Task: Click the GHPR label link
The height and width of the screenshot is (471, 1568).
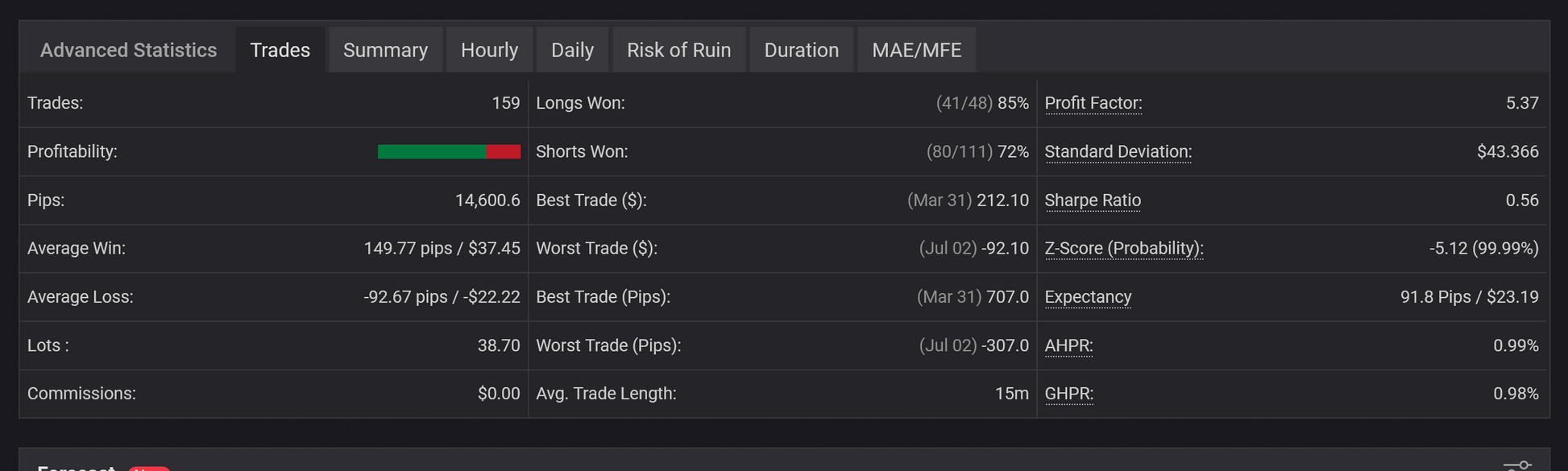Action: 1068,394
